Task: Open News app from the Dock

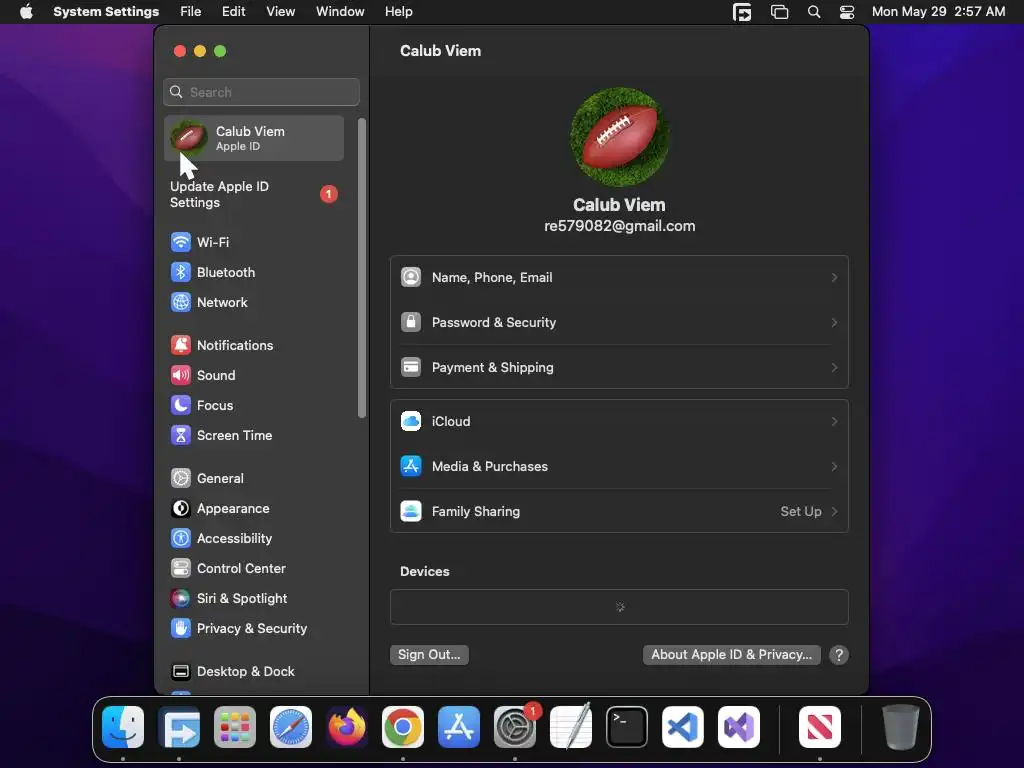Action: pyautogui.click(x=820, y=727)
